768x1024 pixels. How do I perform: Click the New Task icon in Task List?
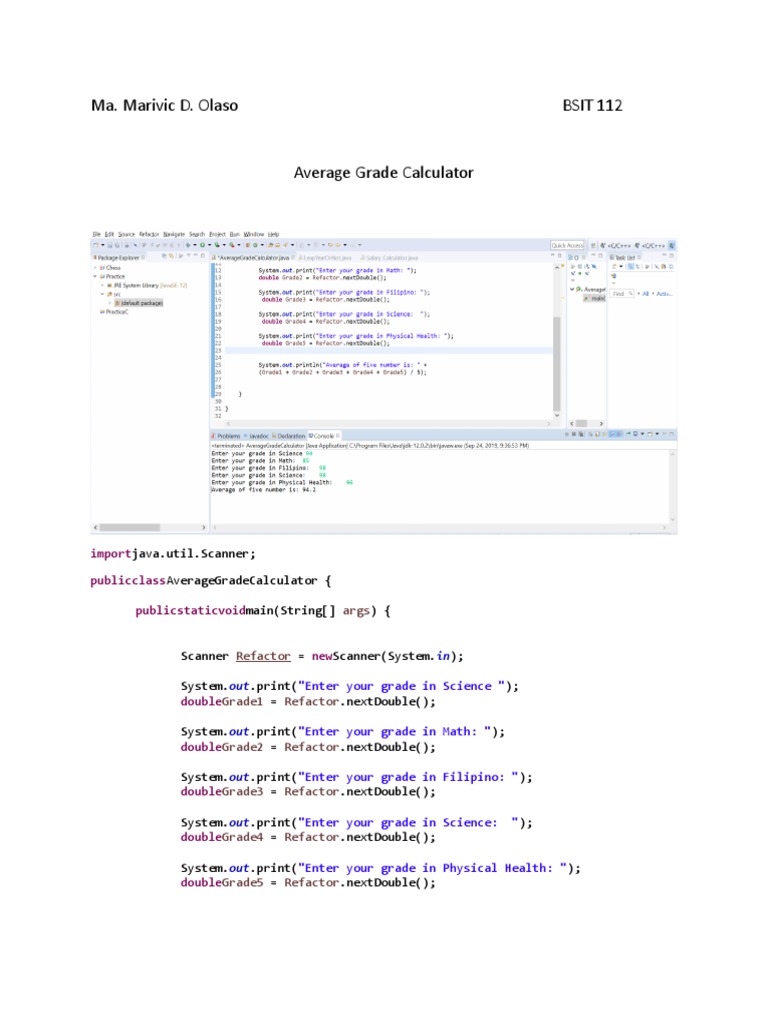pyautogui.click(x=615, y=266)
